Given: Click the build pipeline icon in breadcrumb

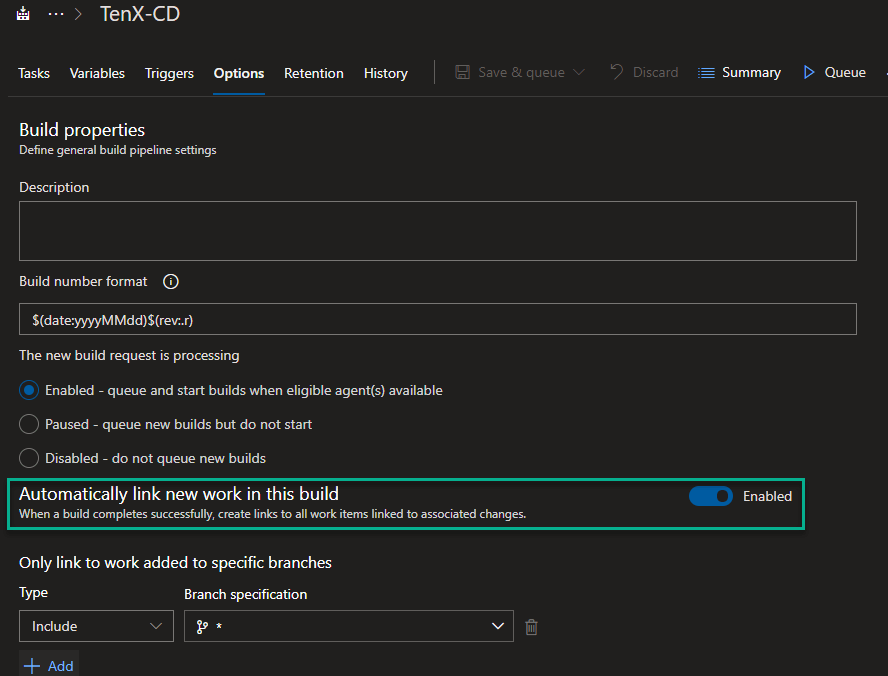Looking at the screenshot, I should point(23,14).
